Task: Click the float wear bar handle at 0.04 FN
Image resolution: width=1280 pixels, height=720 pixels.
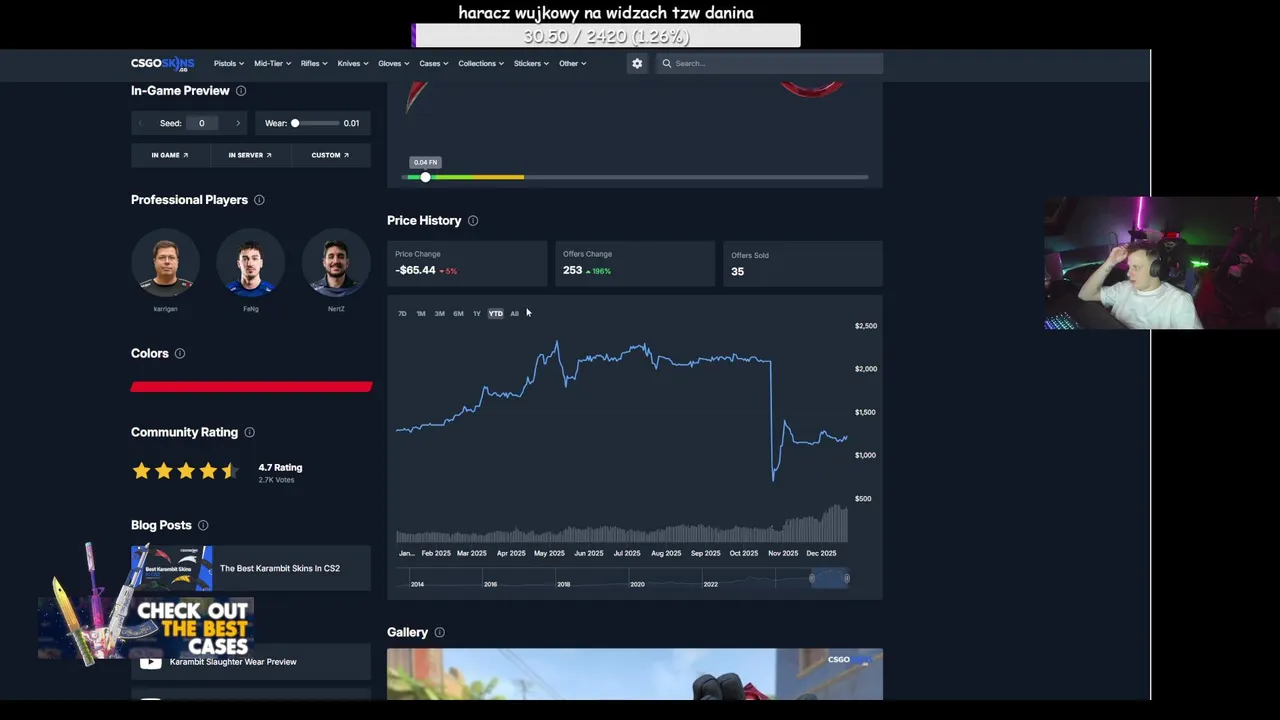Action: pos(425,177)
